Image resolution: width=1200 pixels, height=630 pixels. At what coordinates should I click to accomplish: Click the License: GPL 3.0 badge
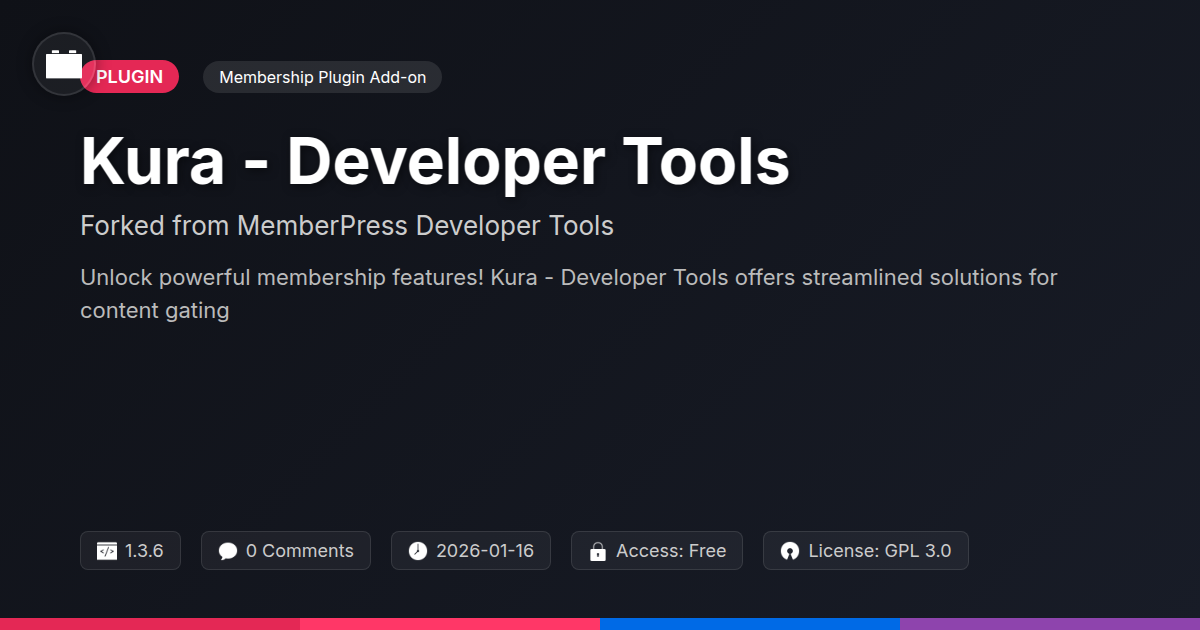866,551
